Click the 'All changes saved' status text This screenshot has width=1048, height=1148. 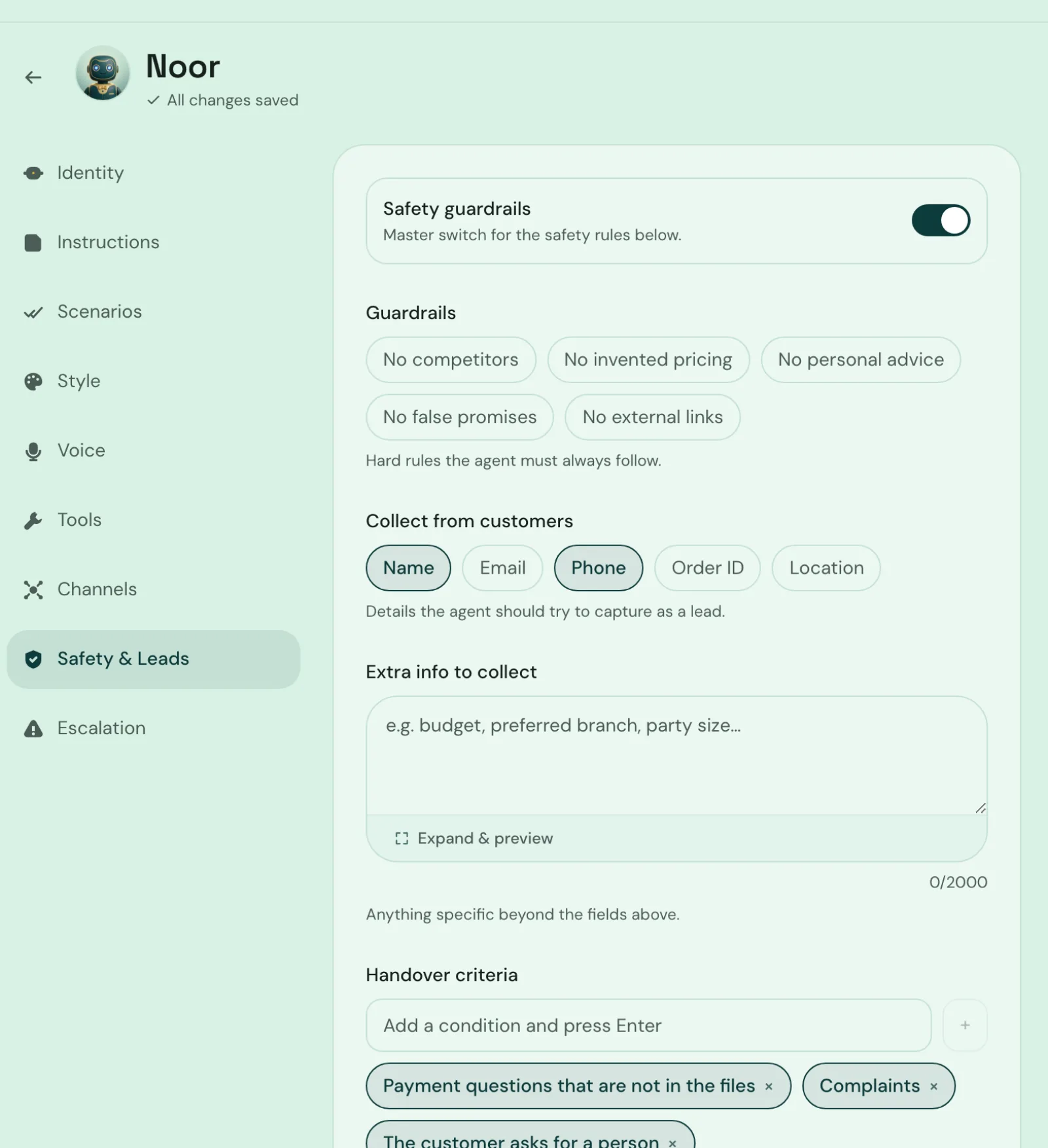(233, 100)
